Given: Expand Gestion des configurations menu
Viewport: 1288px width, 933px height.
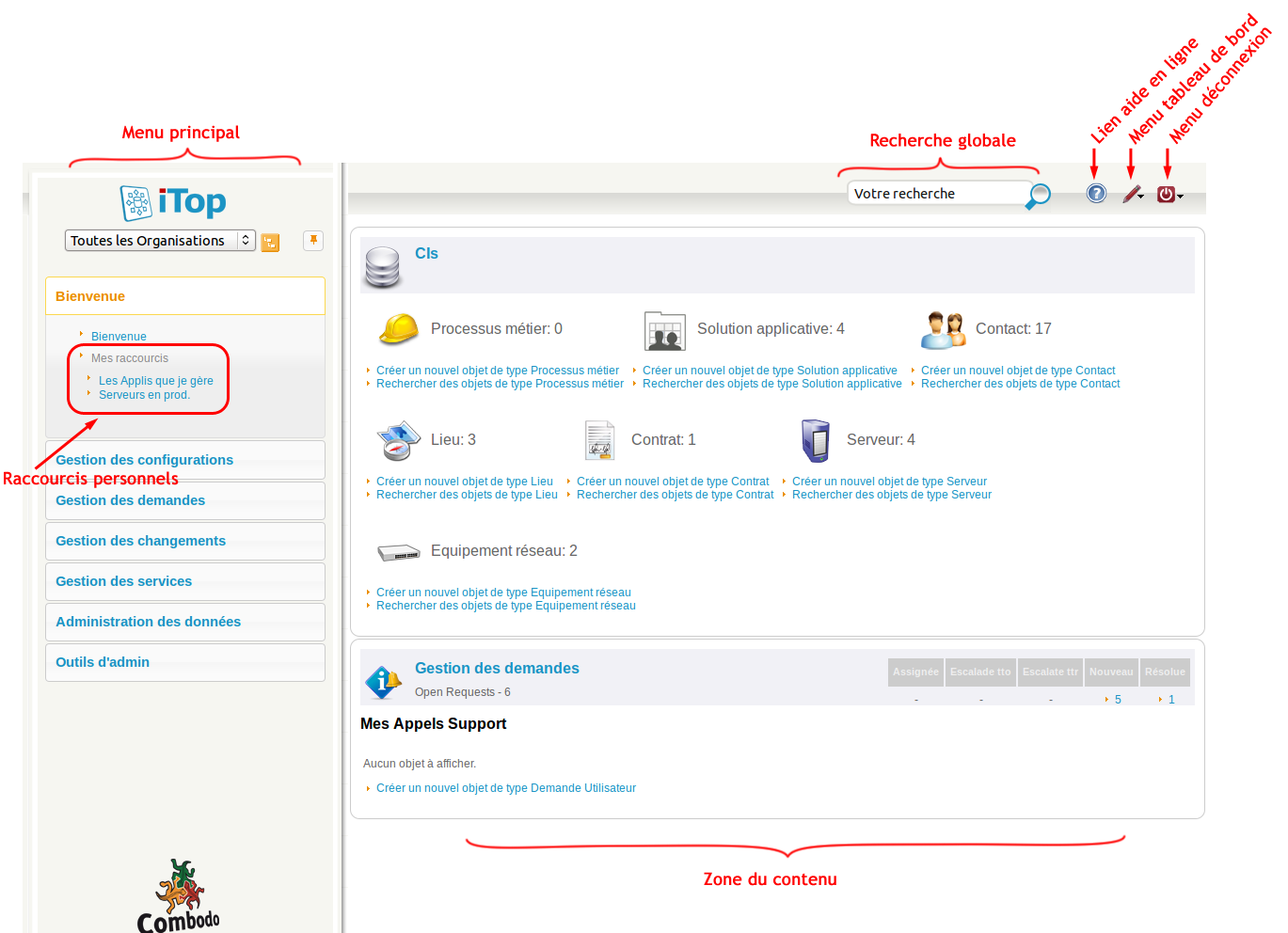Looking at the screenshot, I should 144,460.
